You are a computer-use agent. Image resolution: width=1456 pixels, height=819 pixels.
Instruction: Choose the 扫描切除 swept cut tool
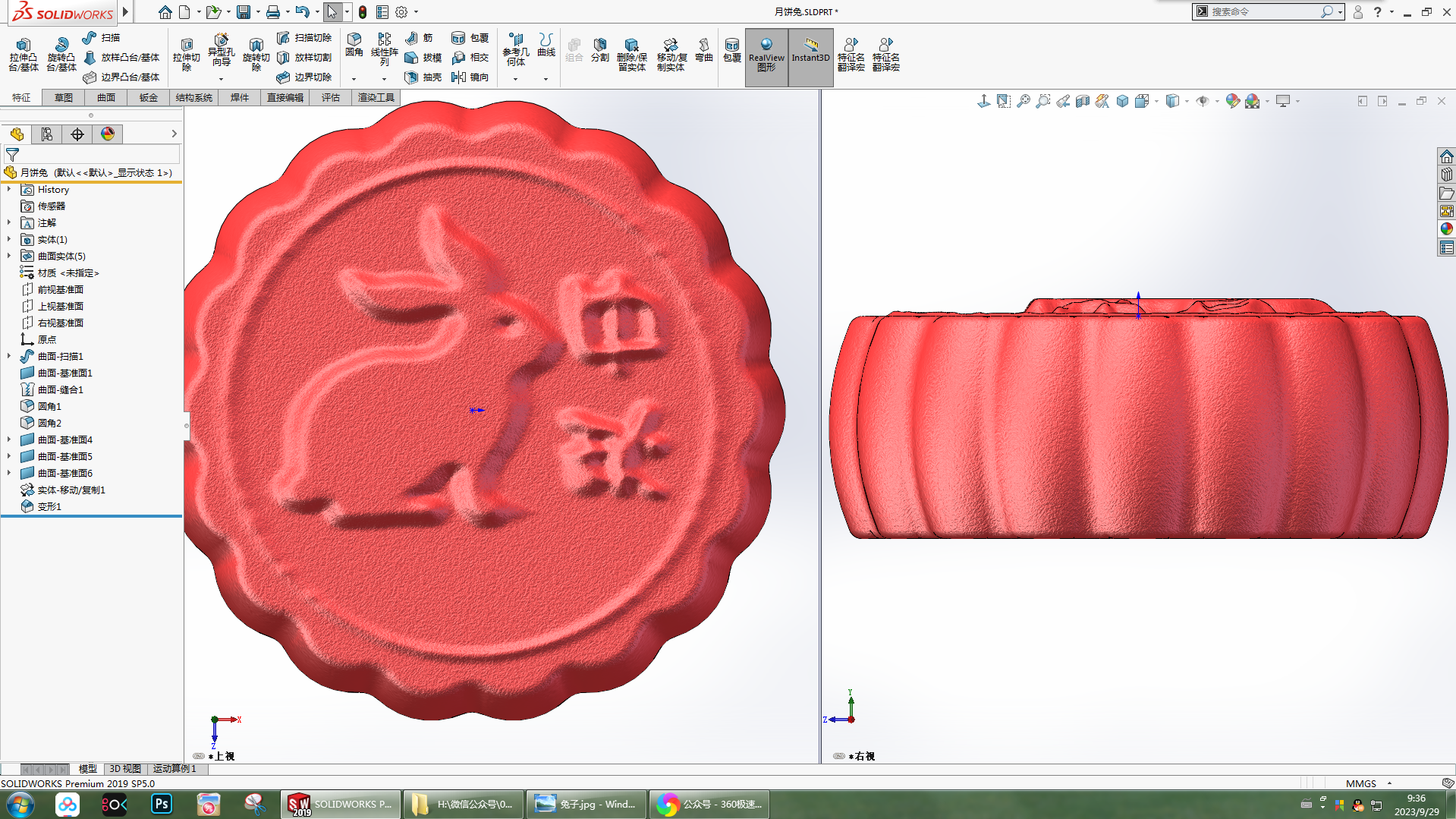[x=304, y=37]
